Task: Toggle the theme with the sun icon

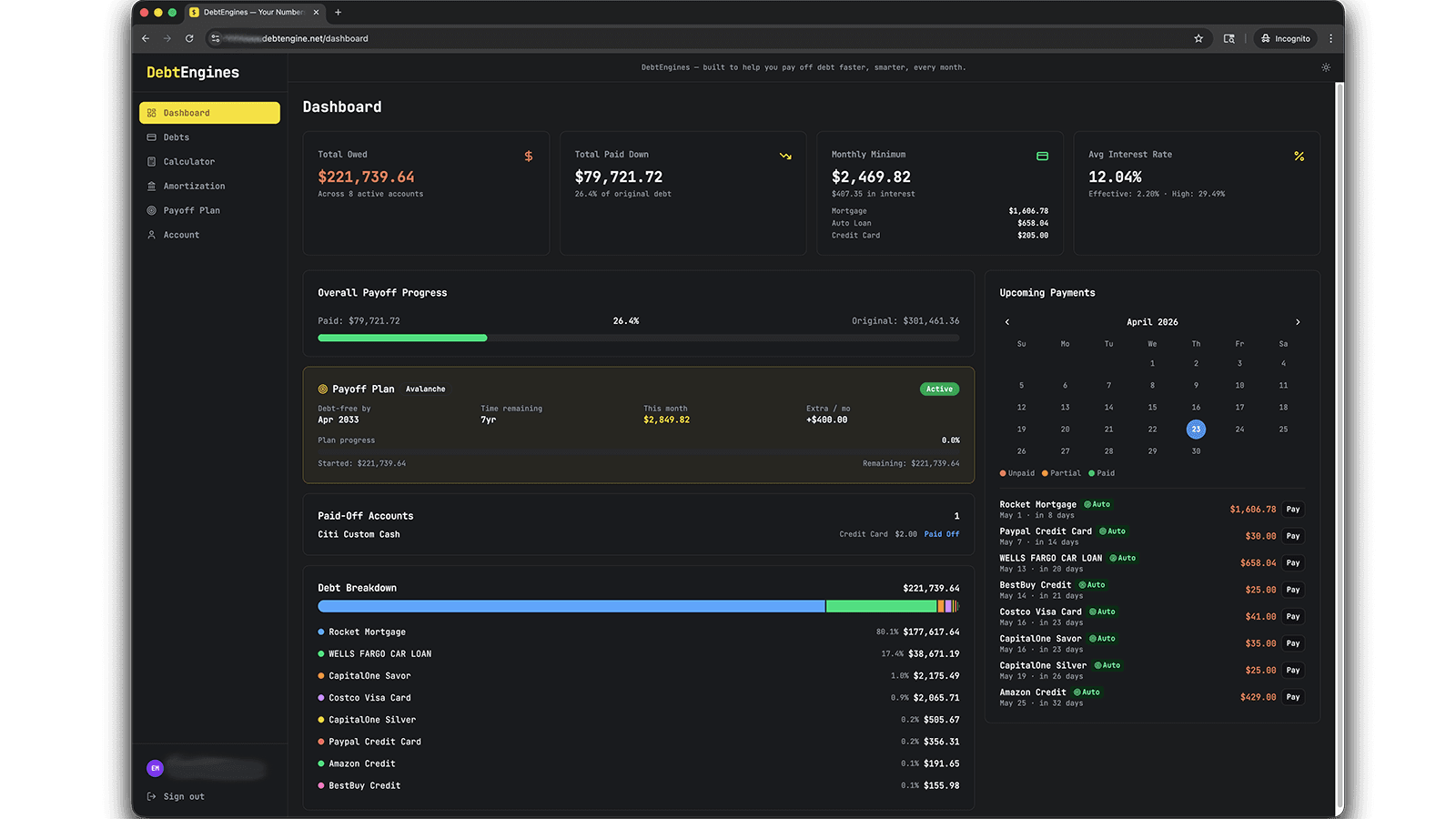Action: click(1325, 67)
